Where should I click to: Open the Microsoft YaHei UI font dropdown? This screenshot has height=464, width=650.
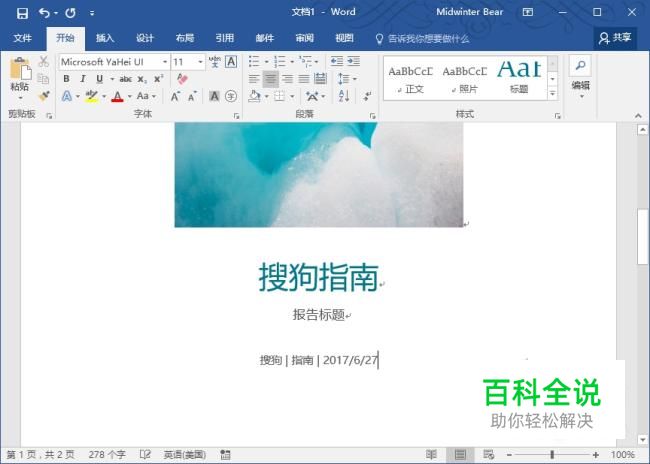click(165, 62)
